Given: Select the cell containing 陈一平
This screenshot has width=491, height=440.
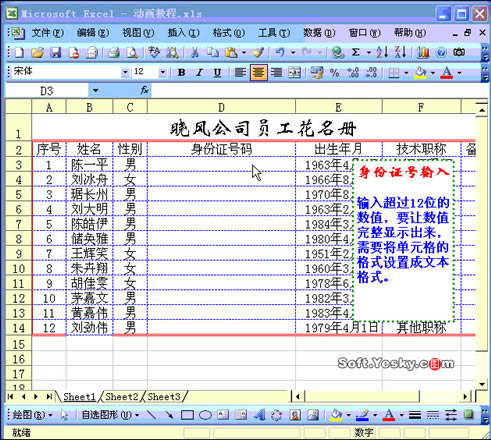Looking at the screenshot, I should 89,165.
